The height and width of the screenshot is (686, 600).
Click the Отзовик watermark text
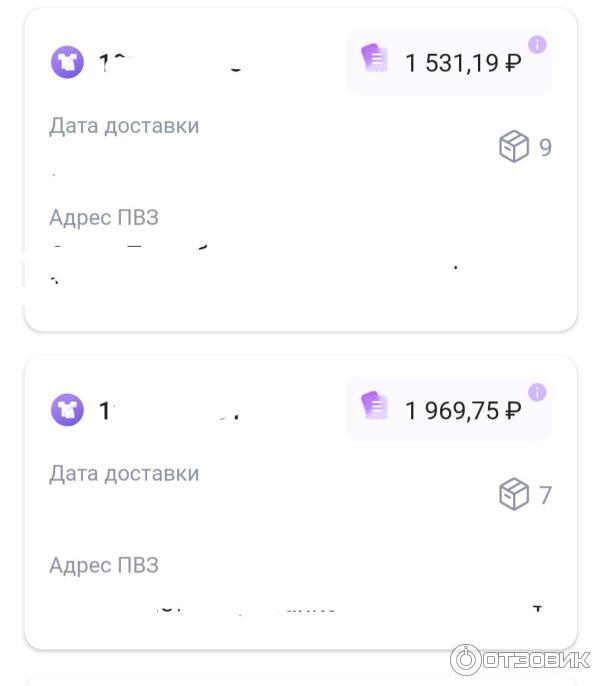click(536, 660)
